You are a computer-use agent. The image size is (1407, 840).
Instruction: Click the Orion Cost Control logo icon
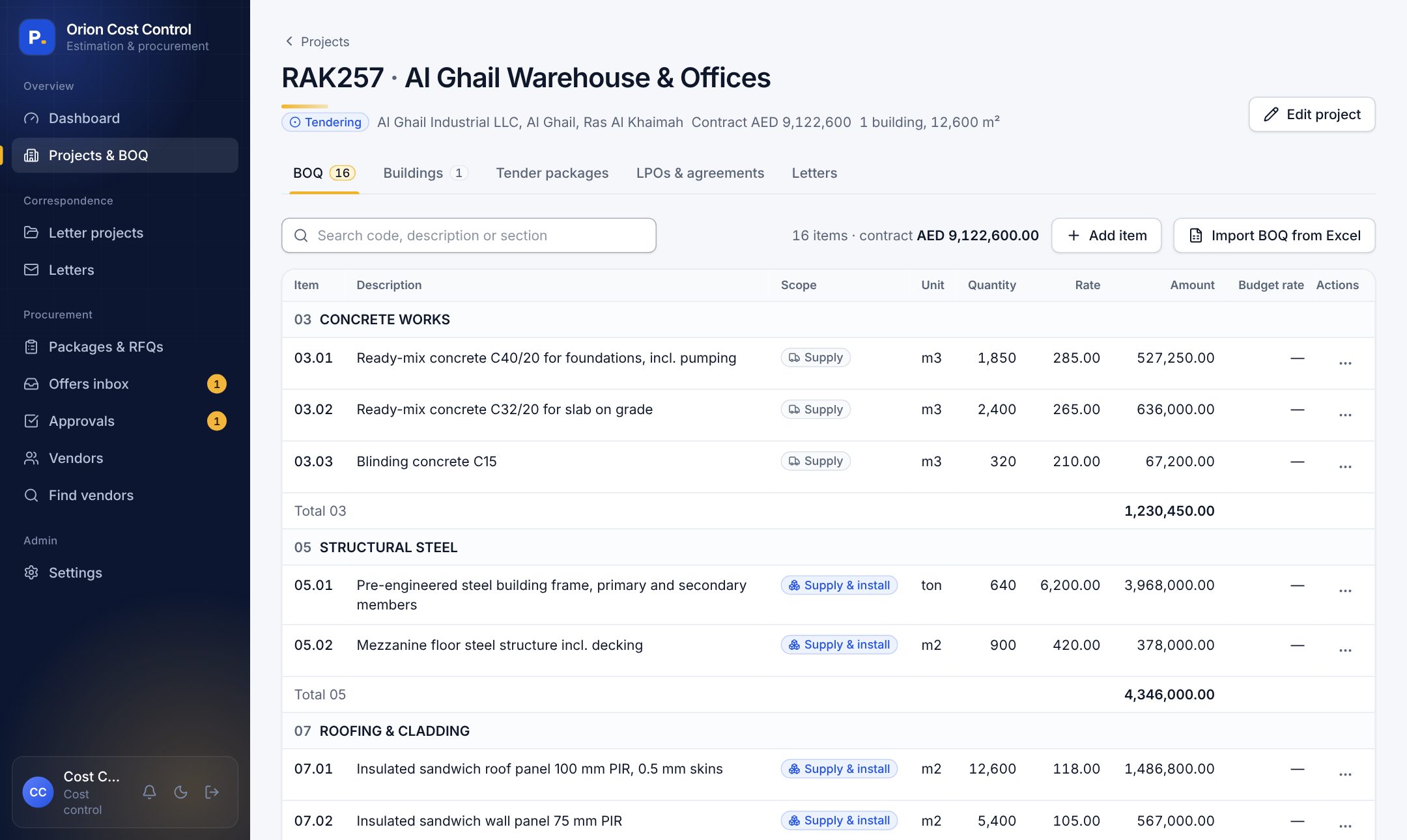pyautogui.click(x=37, y=37)
